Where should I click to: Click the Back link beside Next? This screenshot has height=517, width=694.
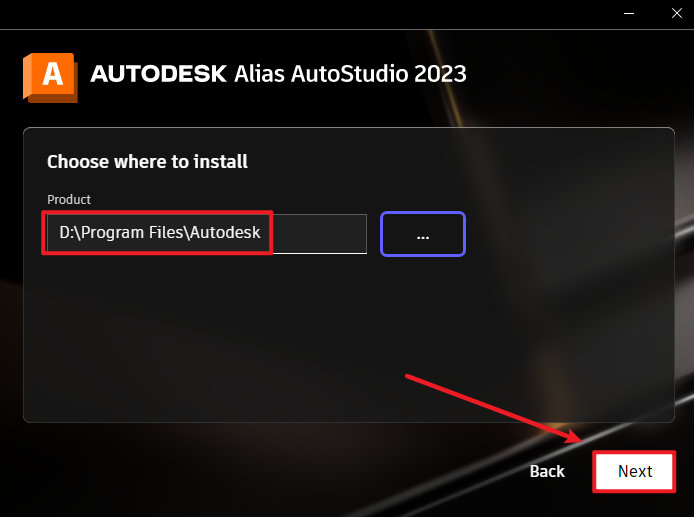[547, 471]
